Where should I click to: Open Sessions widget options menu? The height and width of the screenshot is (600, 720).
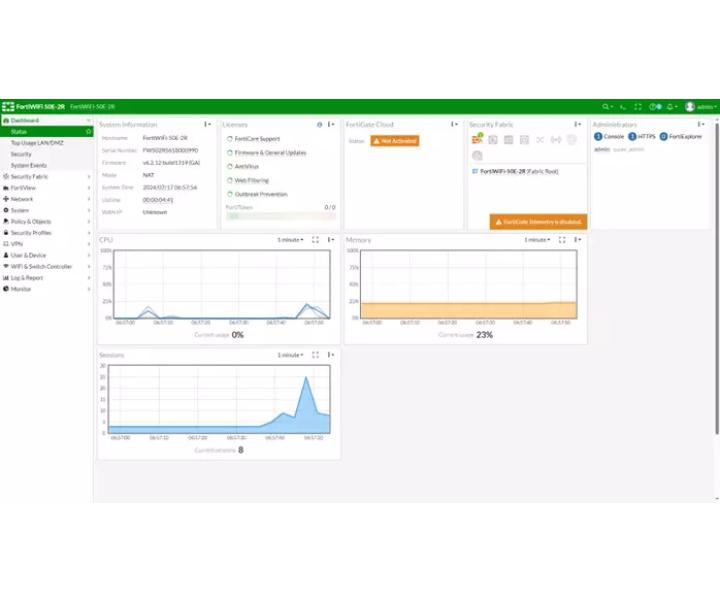click(x=331, y=355)
